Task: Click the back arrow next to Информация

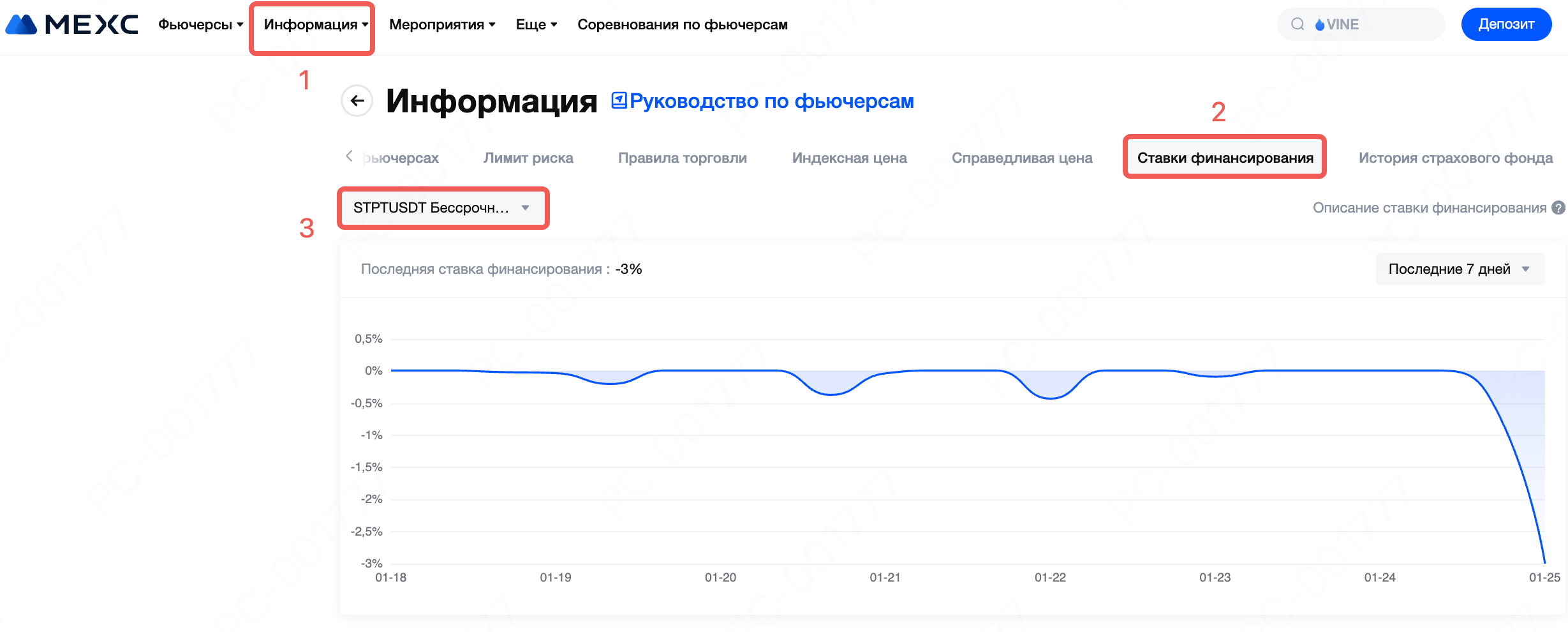Action: [357, 101]
